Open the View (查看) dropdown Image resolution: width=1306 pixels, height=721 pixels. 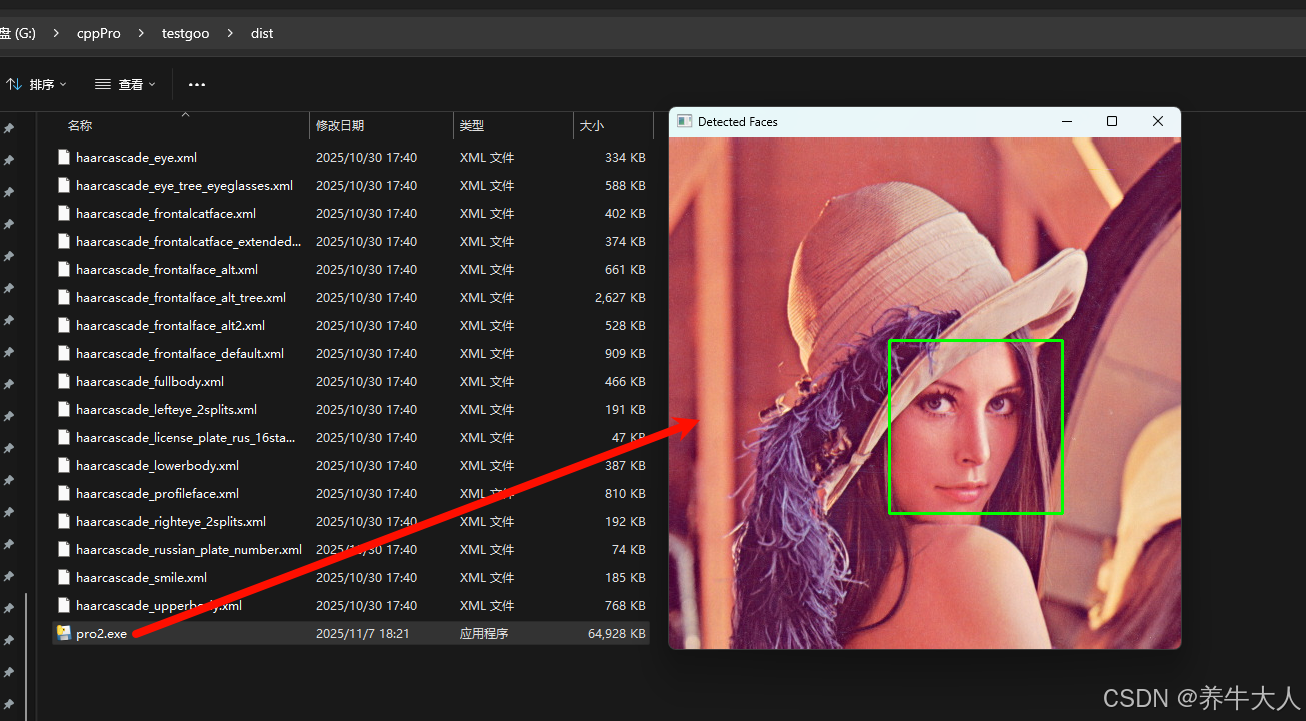126,85
